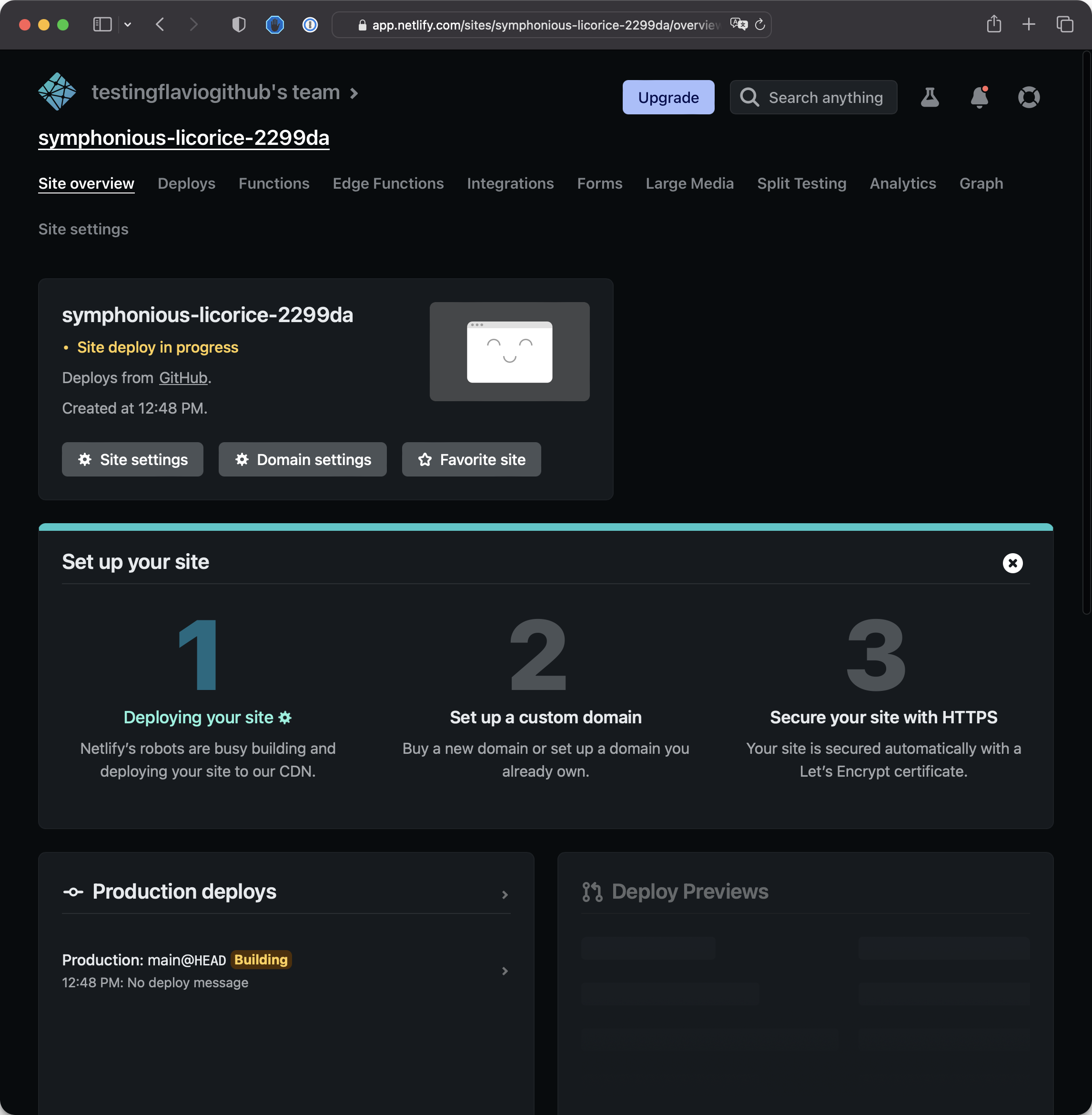Switch to the Deploys tab
1092x1115 pixels.
[x=186, y=183]
